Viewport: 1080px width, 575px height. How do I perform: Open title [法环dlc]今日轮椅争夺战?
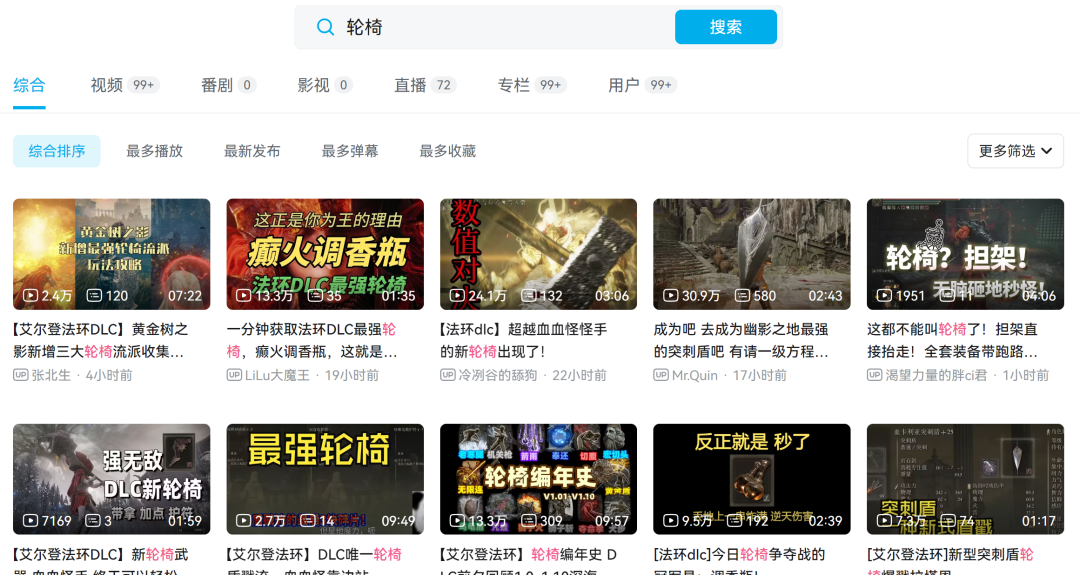point(740,562)
